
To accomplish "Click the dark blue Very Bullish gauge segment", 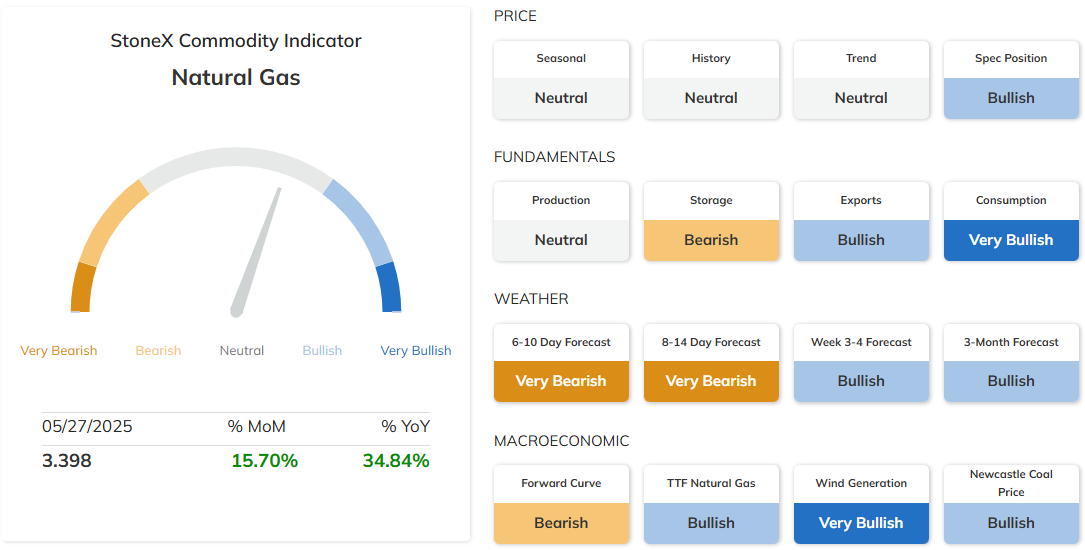I will pos(390,288).
